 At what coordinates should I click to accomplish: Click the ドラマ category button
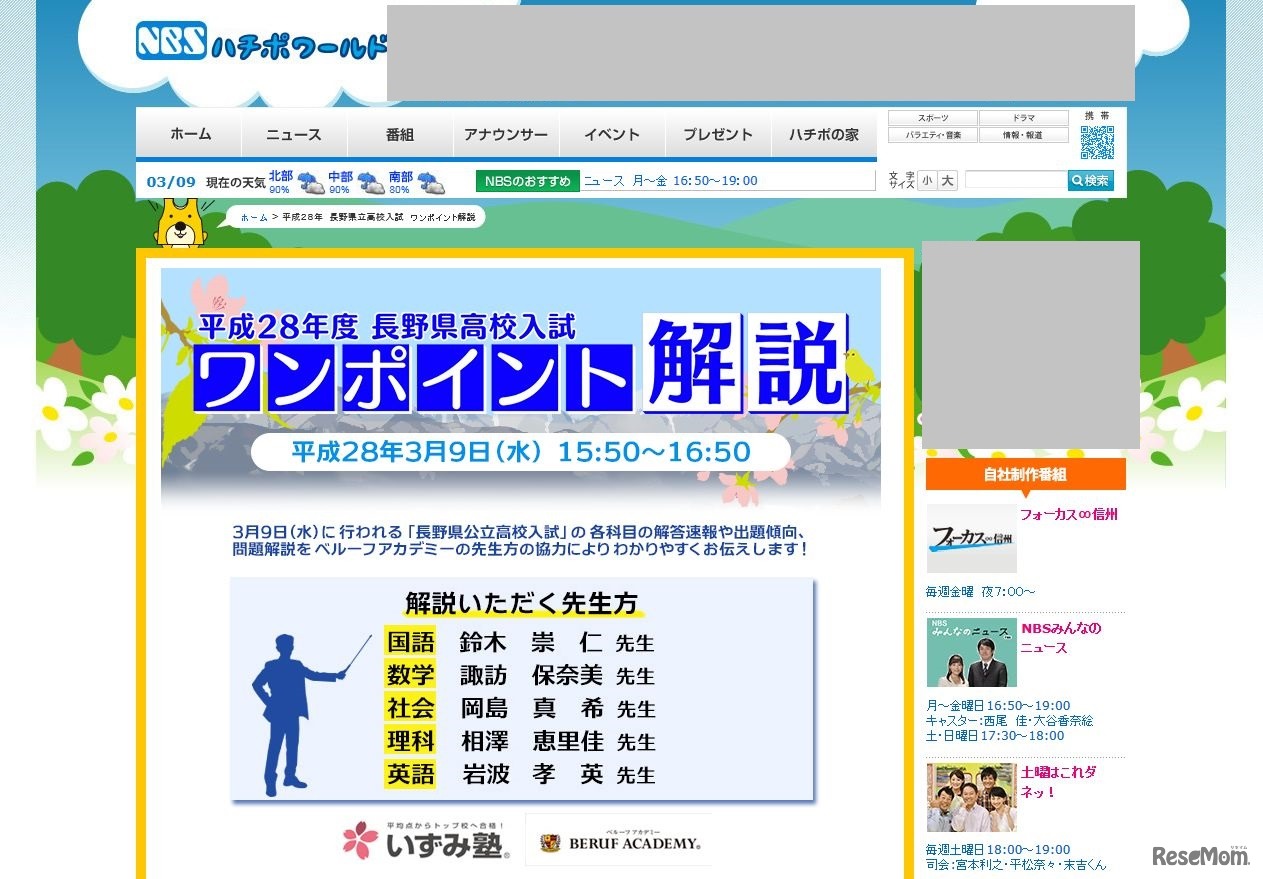pos(1022,117)
